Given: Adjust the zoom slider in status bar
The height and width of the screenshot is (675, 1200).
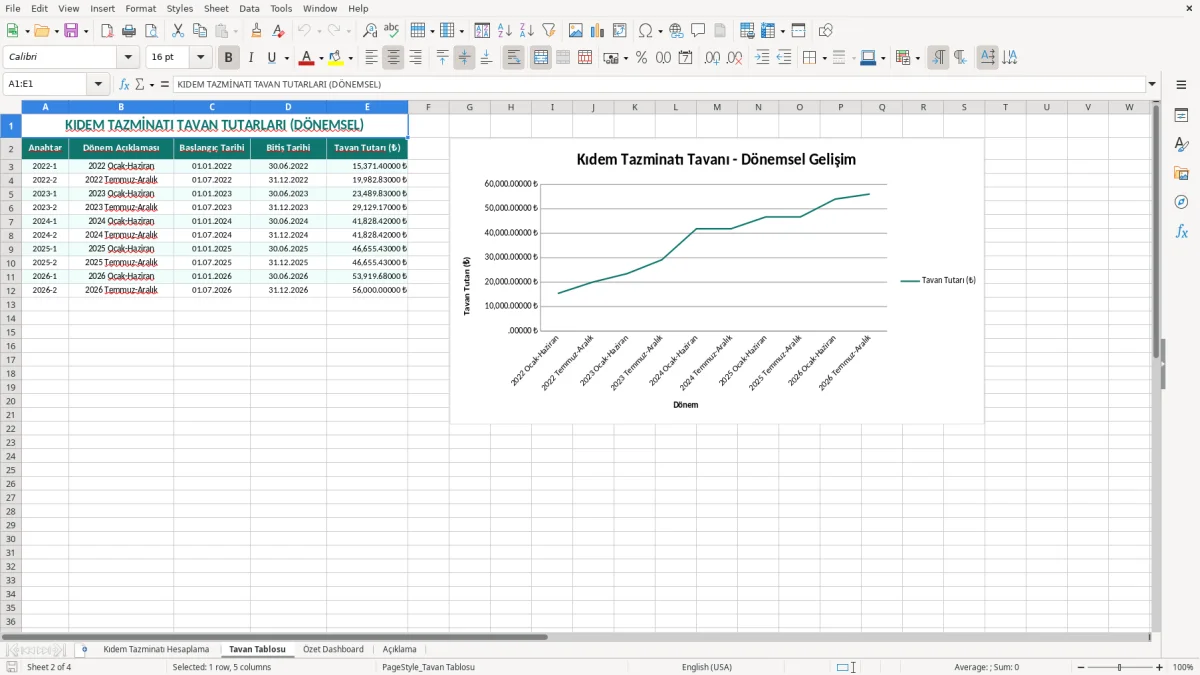Looking at the screenshot, I should (x=1119, y=667).
